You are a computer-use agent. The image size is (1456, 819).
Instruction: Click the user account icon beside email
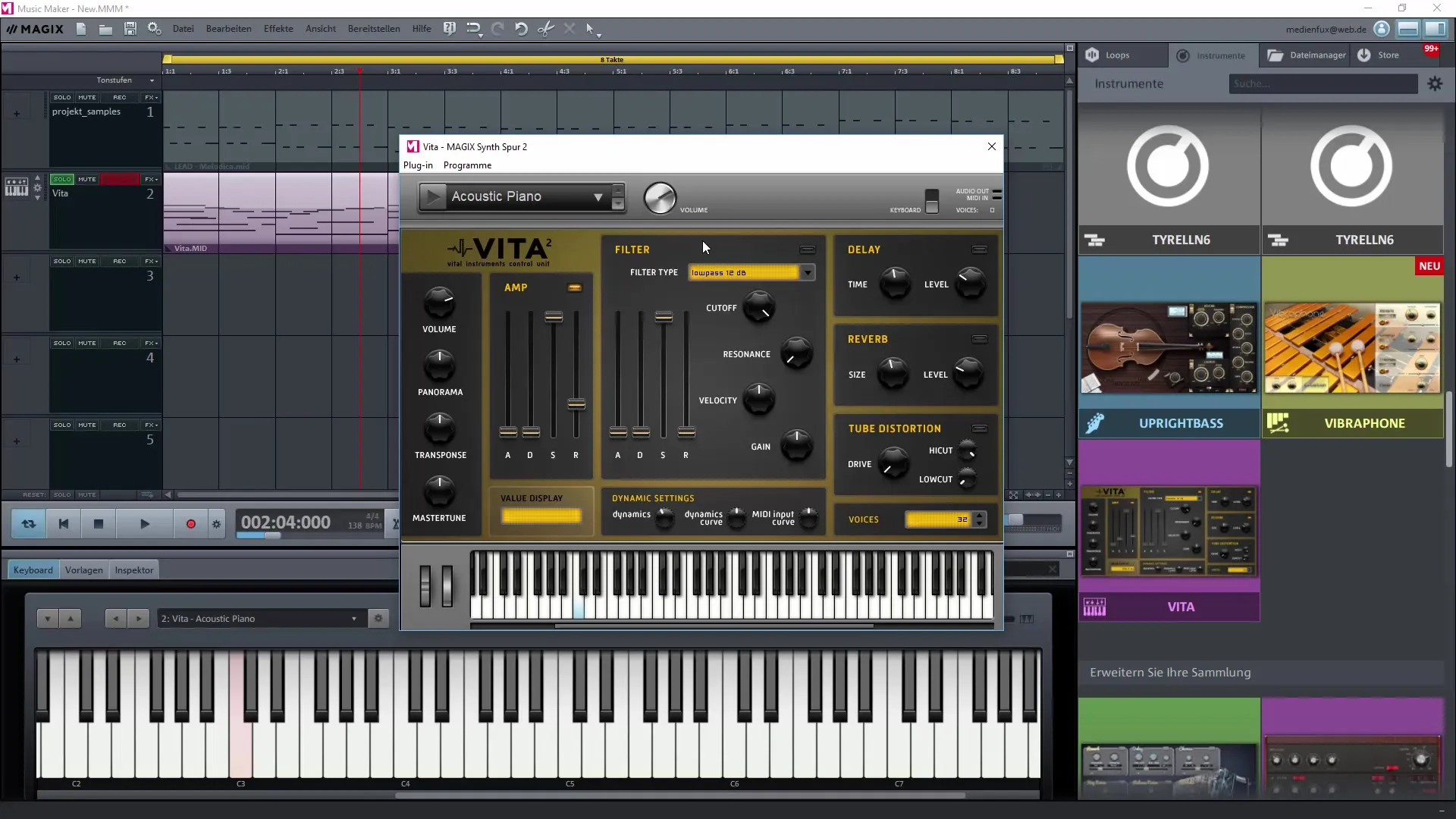(x=1382, y=29)
